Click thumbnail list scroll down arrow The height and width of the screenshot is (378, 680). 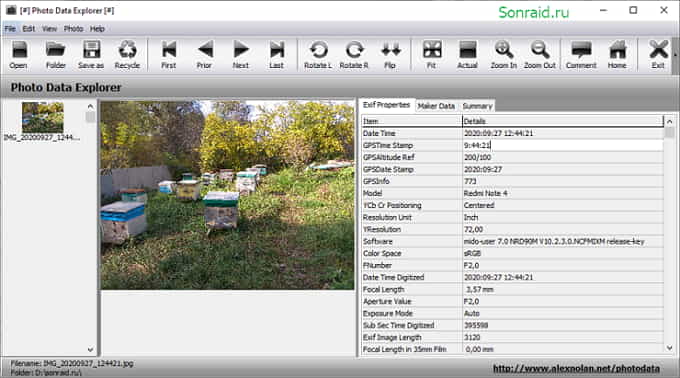[x=90, y=349]
